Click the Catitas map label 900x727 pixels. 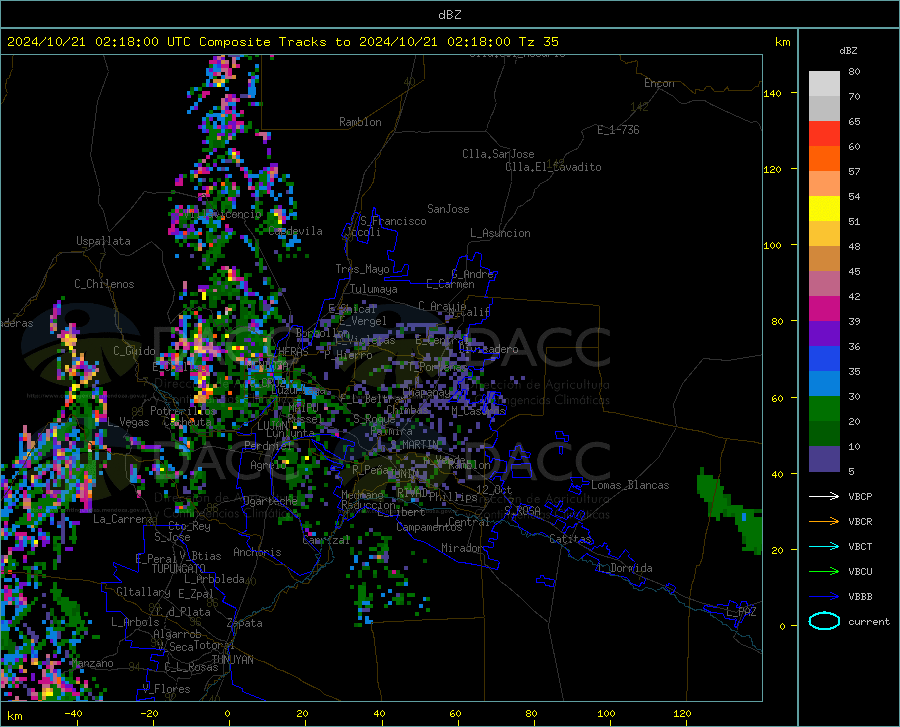(x=570, y=539)
